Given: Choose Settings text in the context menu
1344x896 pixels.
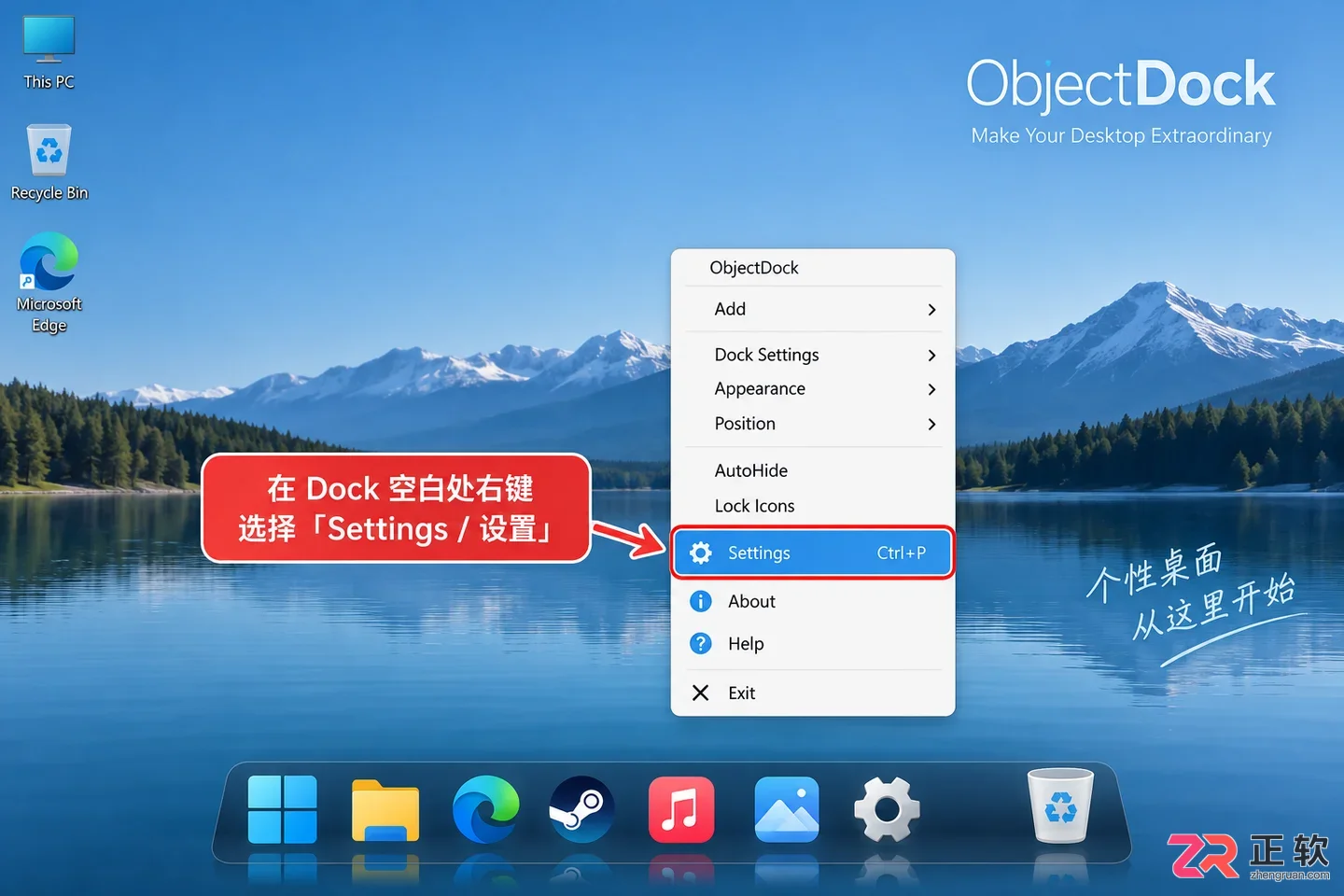Looking at the screenshot, I should [x=759, y=553].
